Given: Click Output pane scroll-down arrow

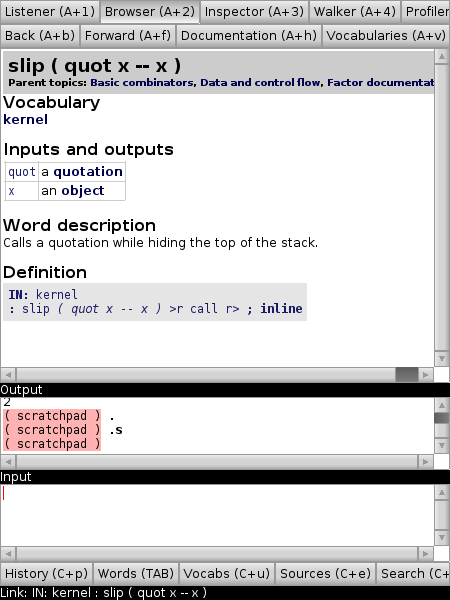Looking at the screenshot, I should point(442,445).
